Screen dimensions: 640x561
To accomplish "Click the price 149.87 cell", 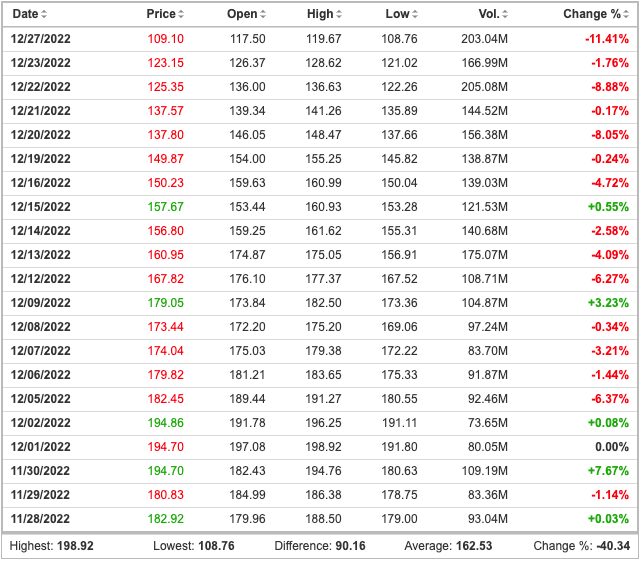I will (166, 159).
